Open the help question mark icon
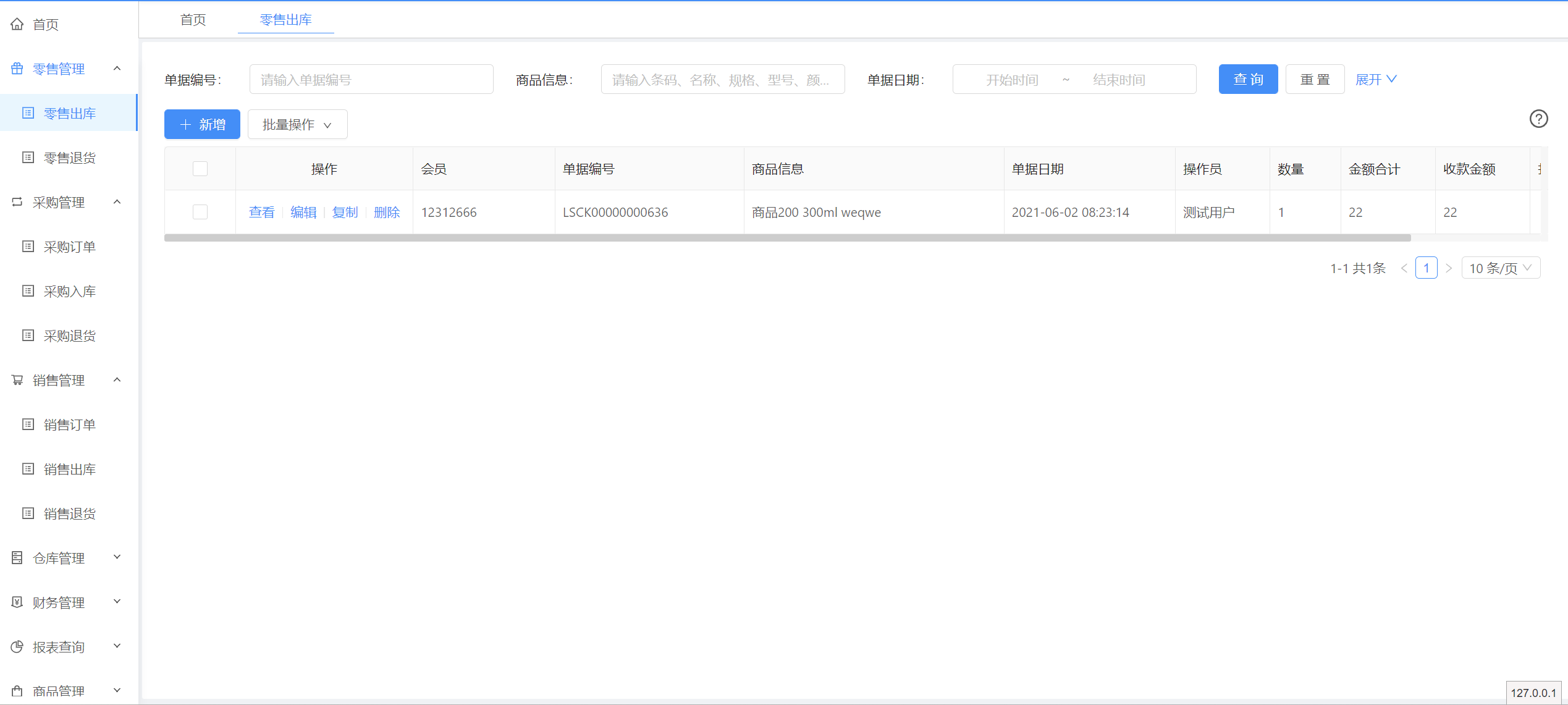This screenshot has width=1568, height=705. pyautogui.click(x=1538, y=119)
